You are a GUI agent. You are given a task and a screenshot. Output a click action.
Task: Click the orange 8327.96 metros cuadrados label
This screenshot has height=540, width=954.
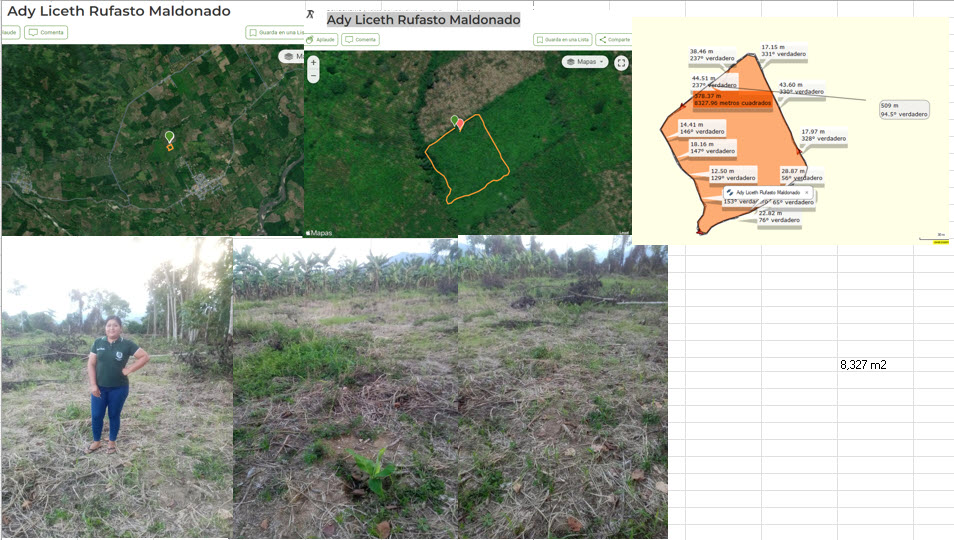pos(733,100)
